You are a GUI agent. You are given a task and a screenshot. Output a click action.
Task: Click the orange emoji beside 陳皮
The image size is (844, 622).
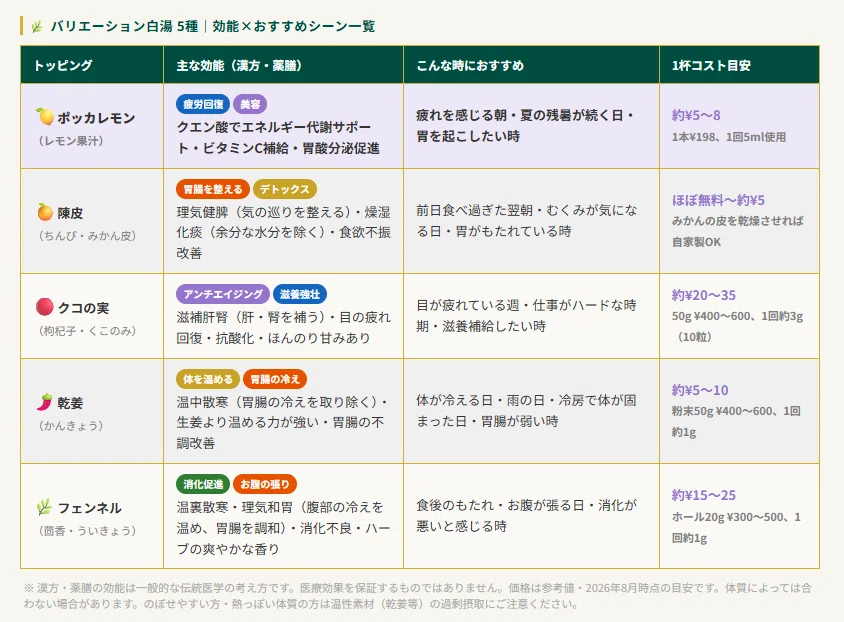click(45, 212)
